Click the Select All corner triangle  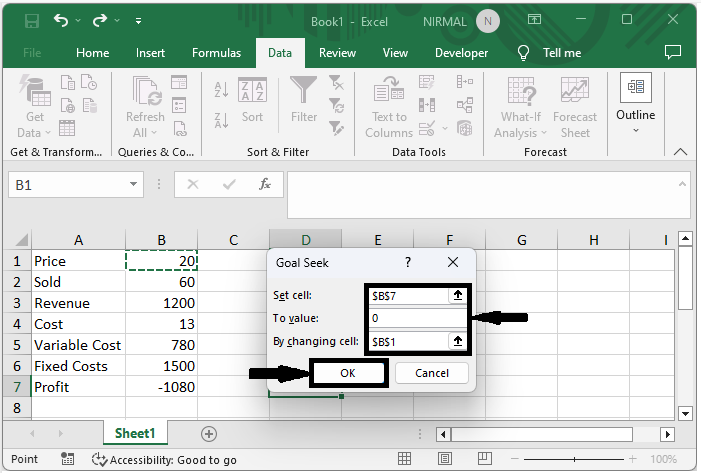click(21, 240)
